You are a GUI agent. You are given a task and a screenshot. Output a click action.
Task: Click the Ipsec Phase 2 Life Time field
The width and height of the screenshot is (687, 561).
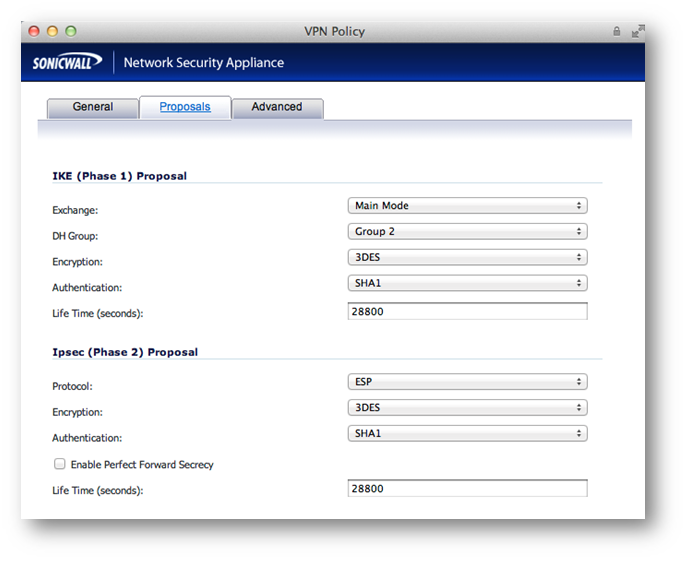coord(467,489)
